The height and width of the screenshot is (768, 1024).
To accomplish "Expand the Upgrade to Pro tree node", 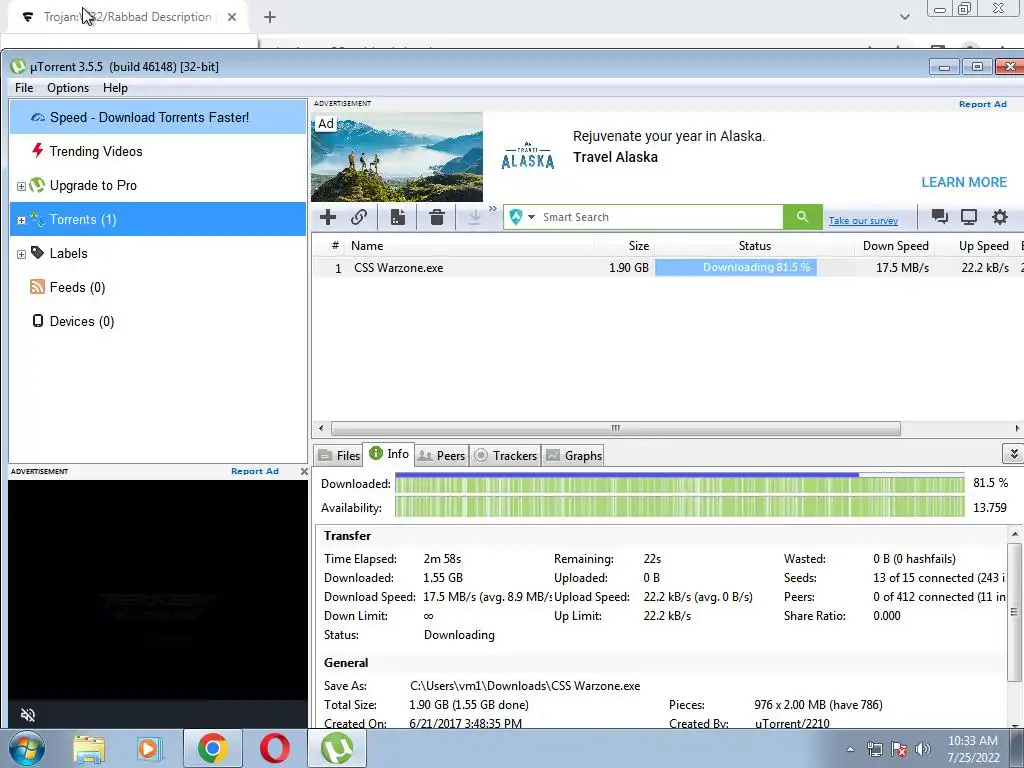I will tap(21, 186).
